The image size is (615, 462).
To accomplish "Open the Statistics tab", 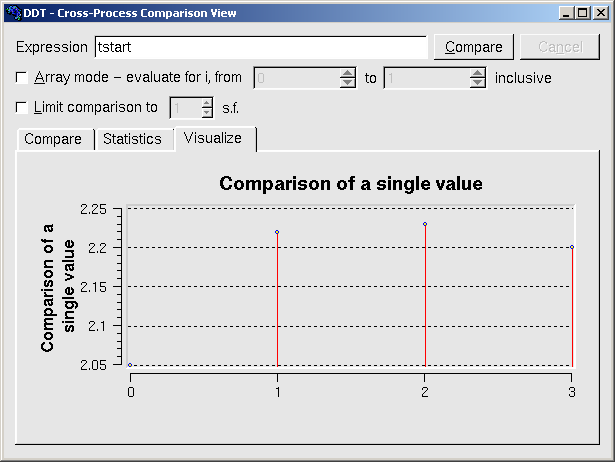I will [x=132, y=139].
